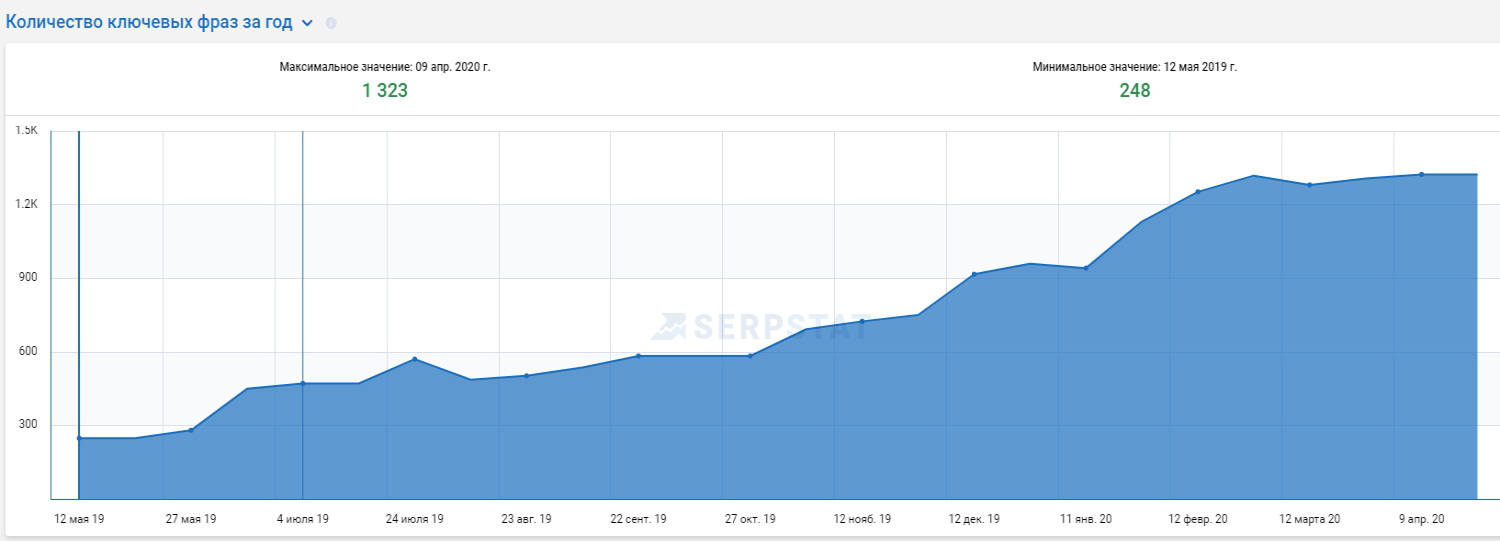
Task: Choose the data point above 12 дек. 19
Action: [974, 274]
